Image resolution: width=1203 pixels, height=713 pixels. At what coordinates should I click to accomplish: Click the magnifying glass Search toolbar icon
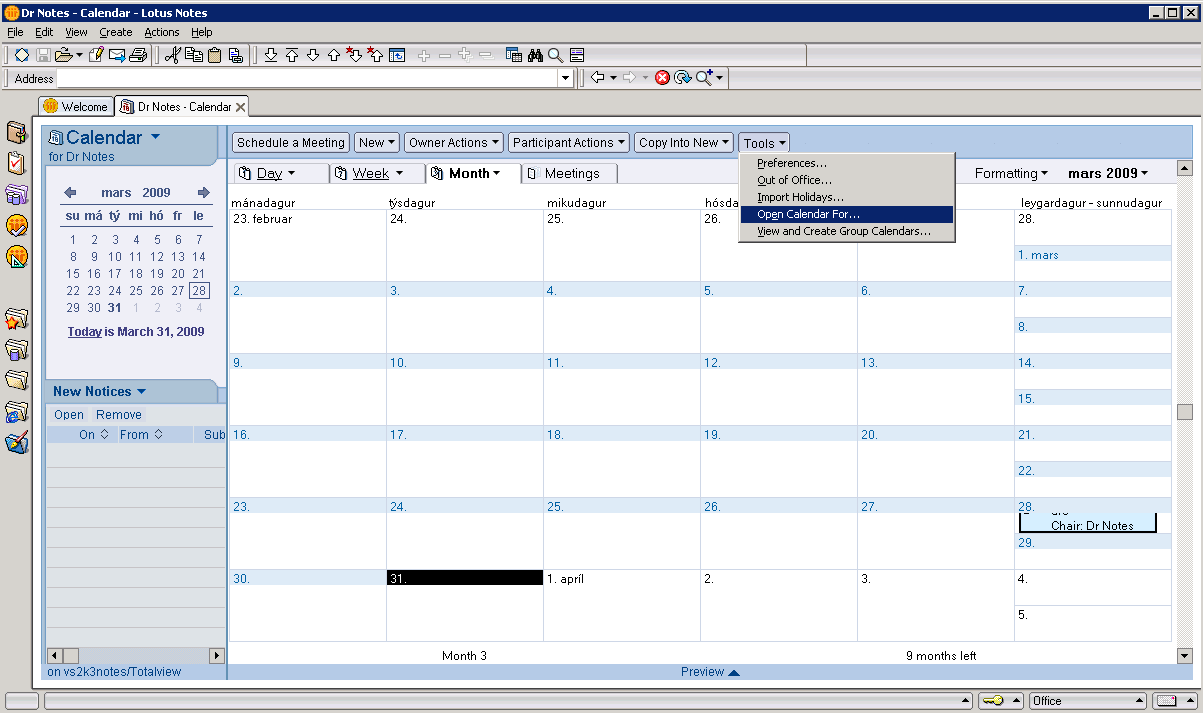(x=555, y=55)
